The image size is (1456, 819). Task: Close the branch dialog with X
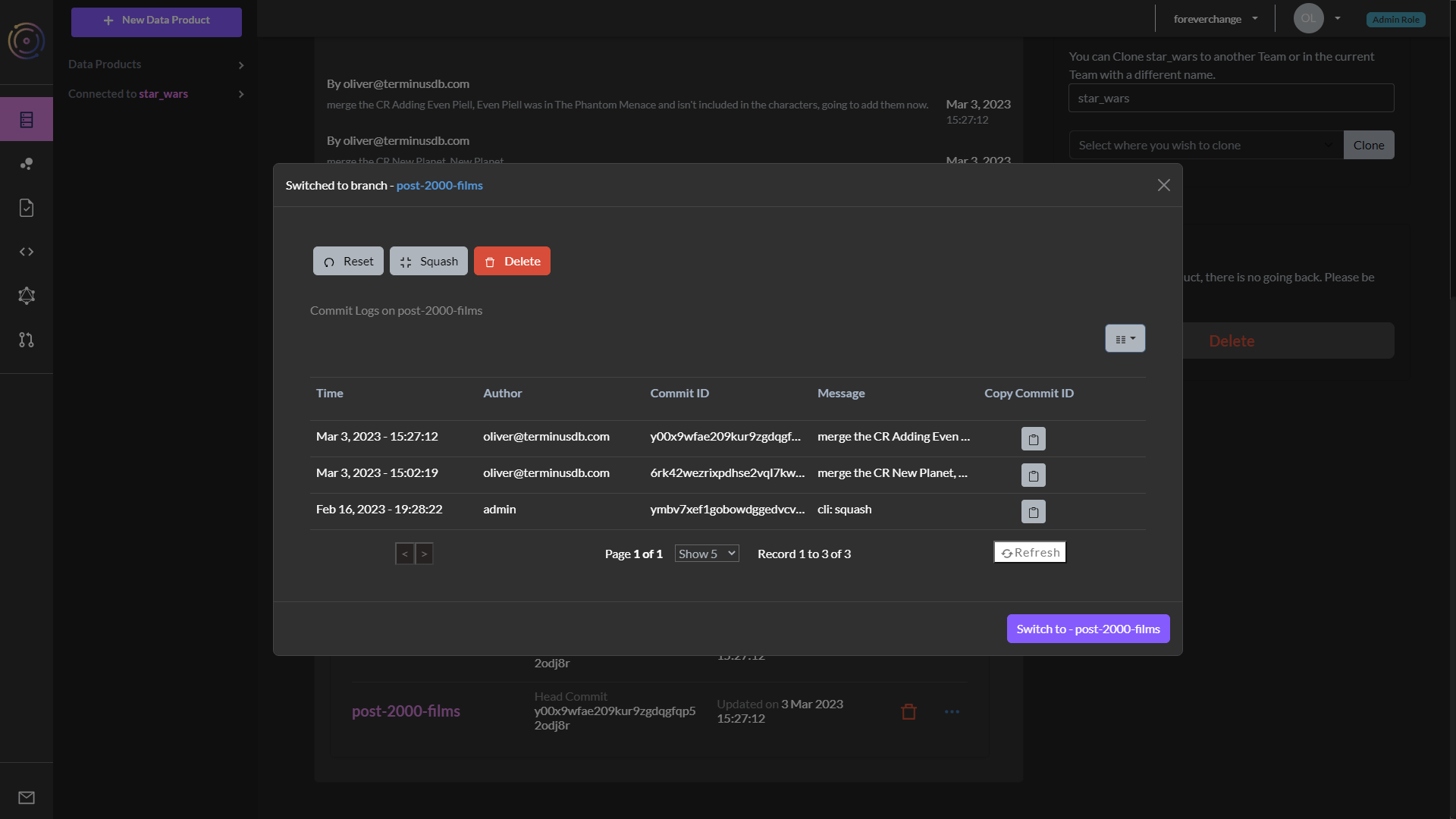1164,185
